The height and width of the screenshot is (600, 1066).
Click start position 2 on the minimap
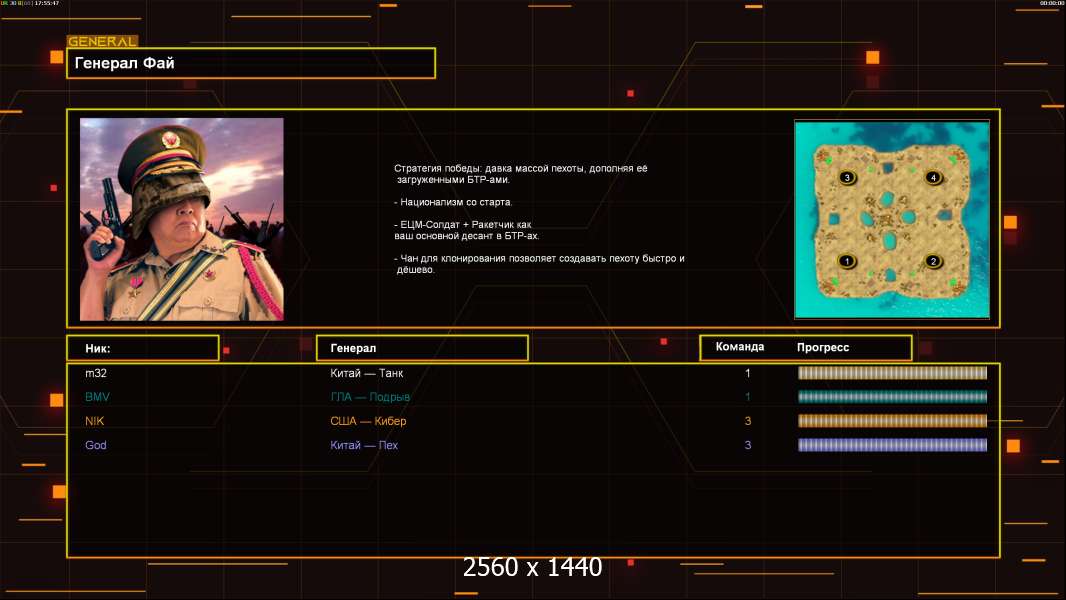[933, 261]
